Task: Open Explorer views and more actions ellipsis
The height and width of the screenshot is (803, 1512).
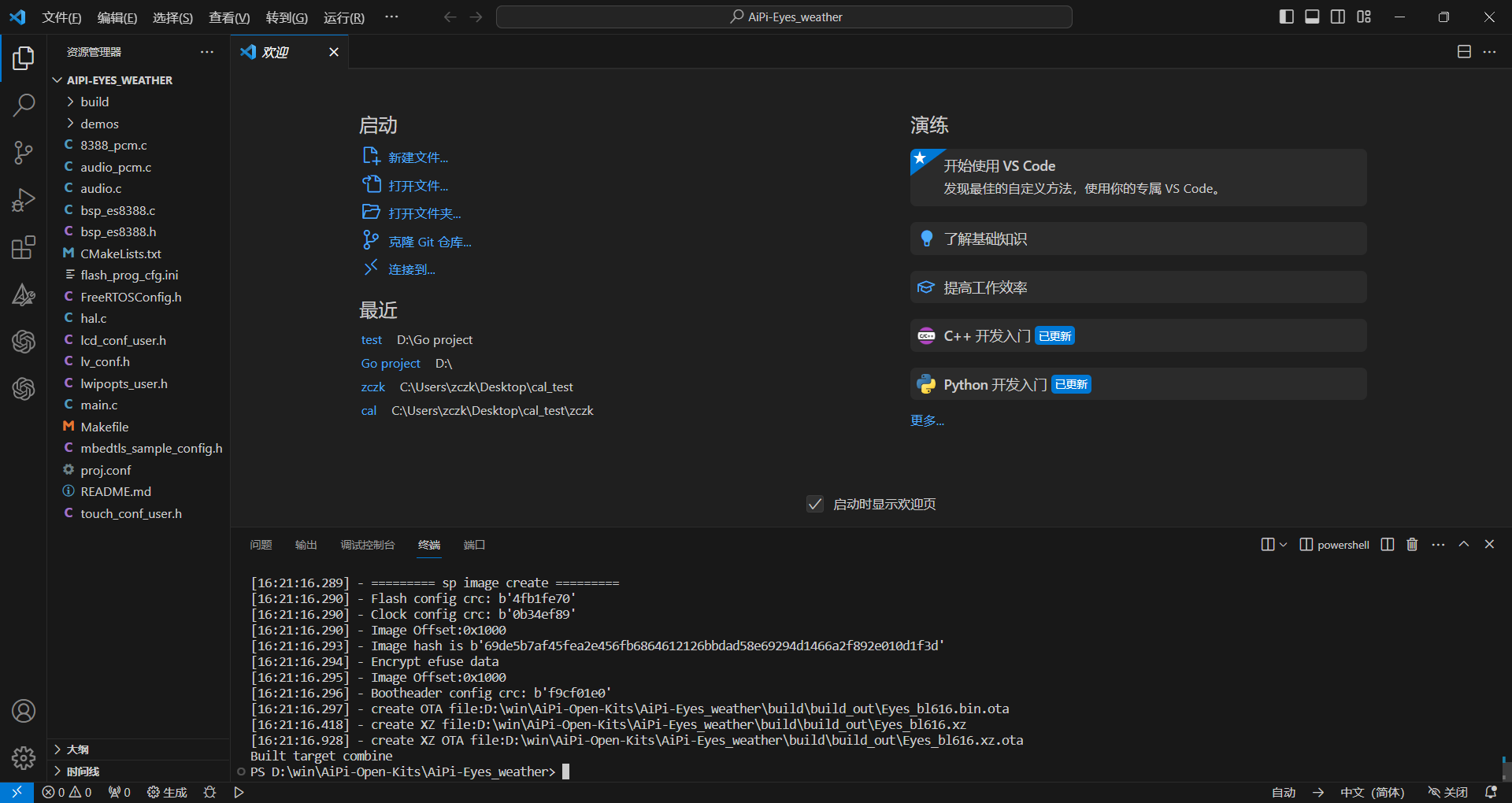Action: click(x=207, y=52)
